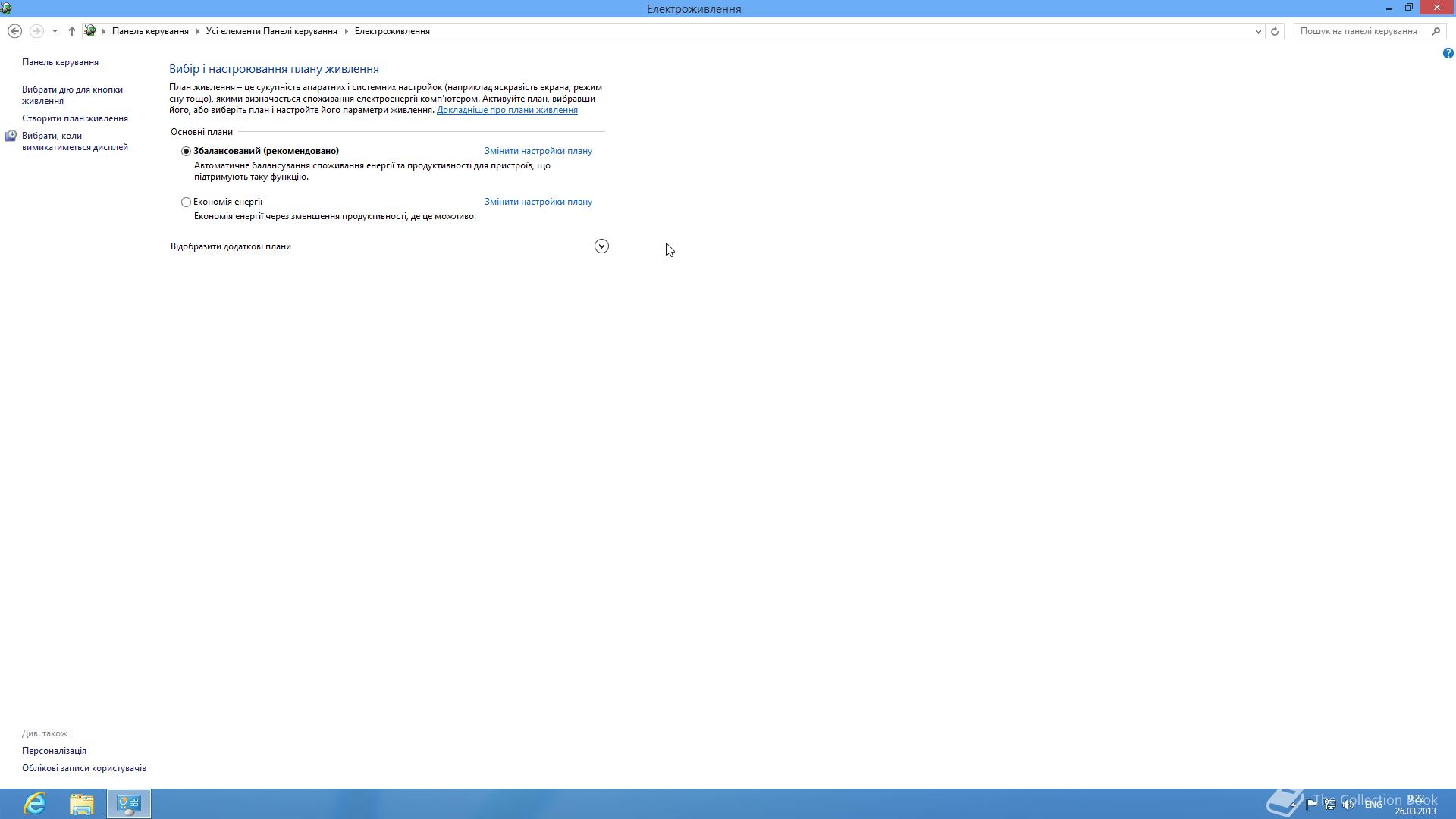Open 'Панель керування' sidebar home link
The image size is (1456, 819).
click(60, 62)
